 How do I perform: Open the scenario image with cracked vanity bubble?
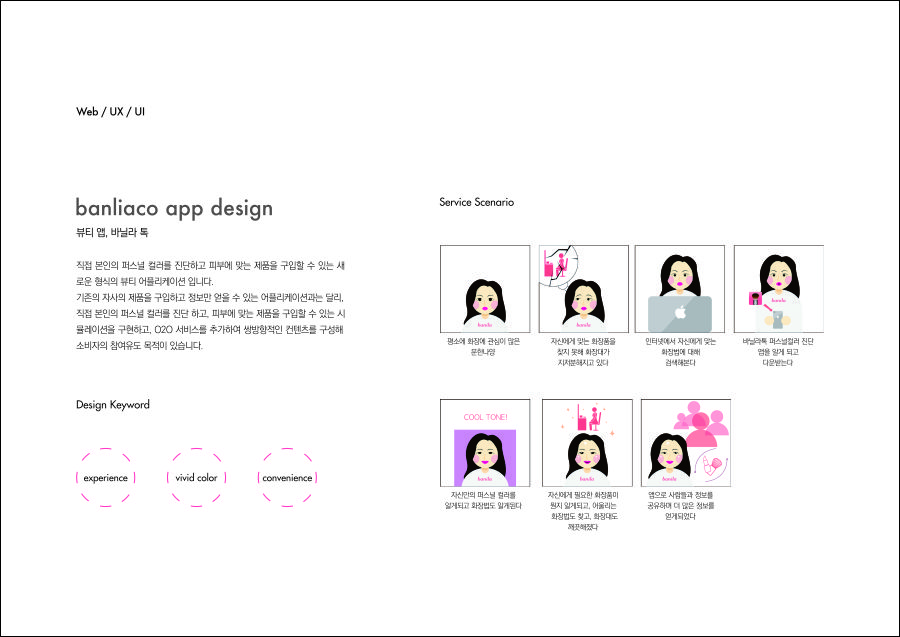(584, 289)
